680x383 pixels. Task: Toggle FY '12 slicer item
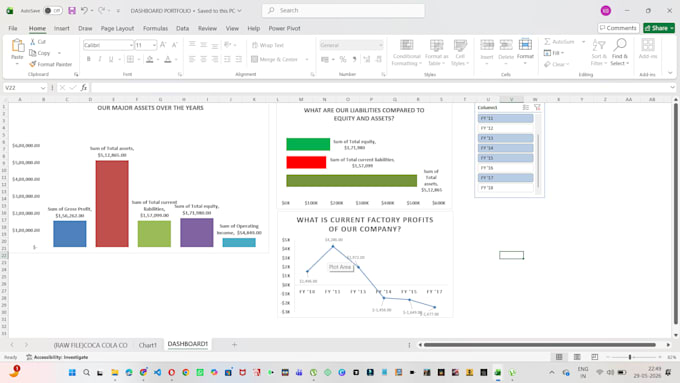[506, 128]
